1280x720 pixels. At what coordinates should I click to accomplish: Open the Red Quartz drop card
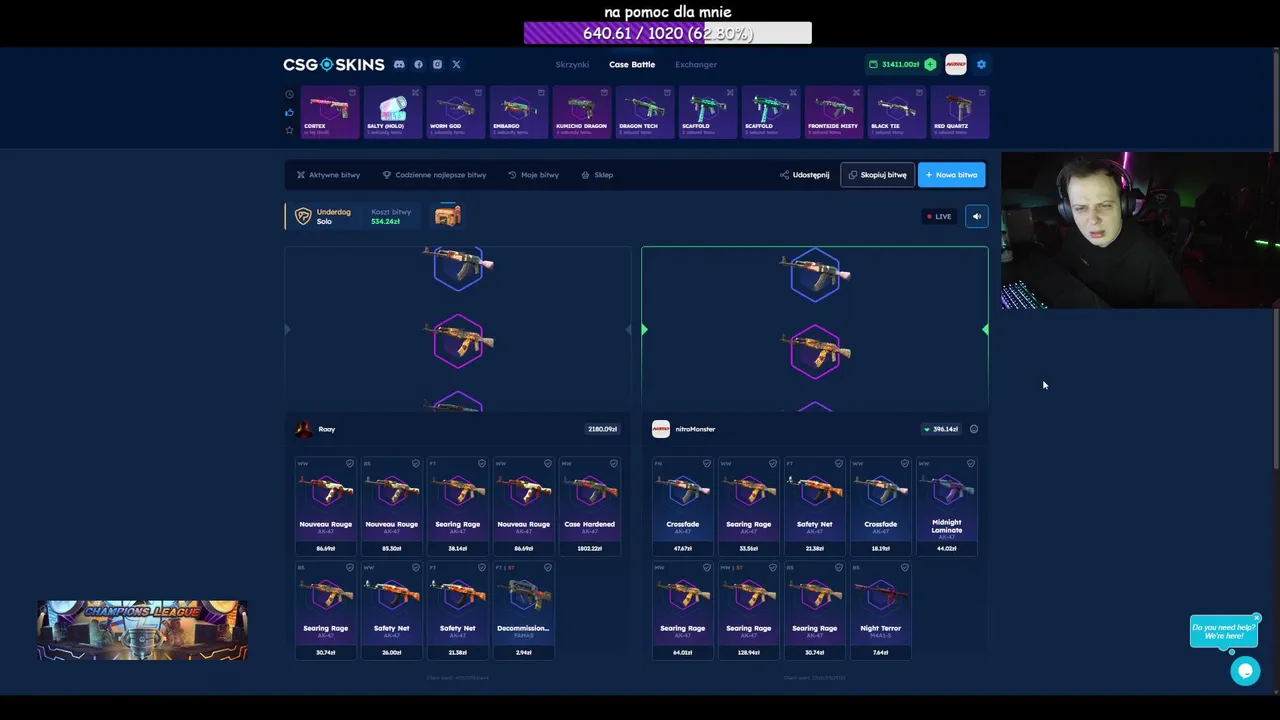tap(958, 112)
